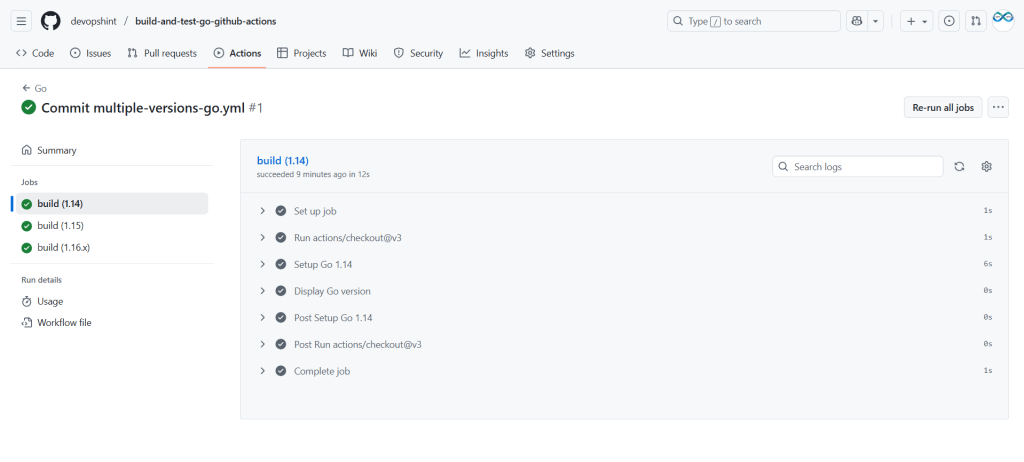Open the Copilot icon in header
Image resolution: width=1024 pixels, height=462 pixels.
pyautogui.click(x=857, y=21)
